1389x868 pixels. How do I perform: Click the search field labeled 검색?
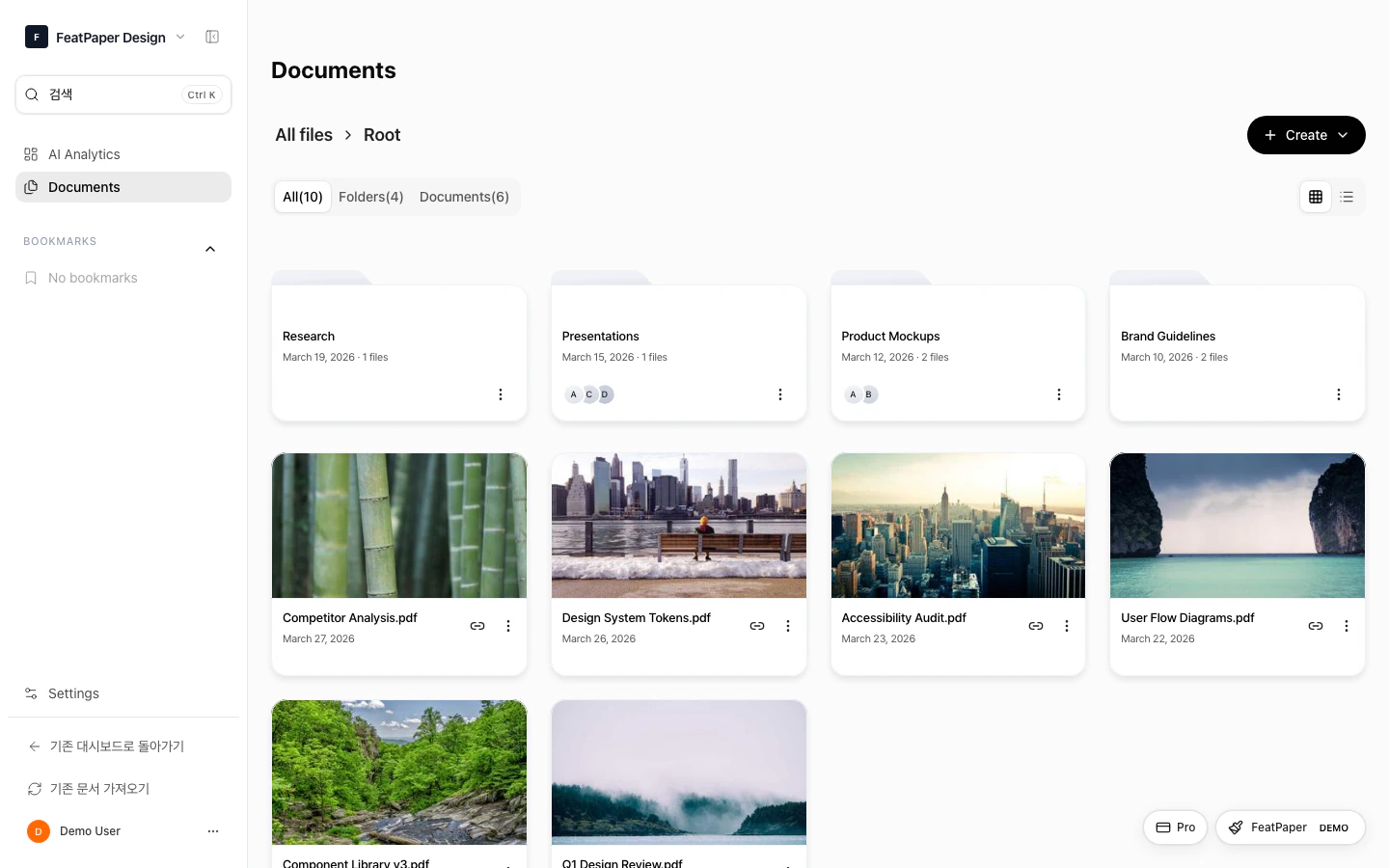[123, 95]
